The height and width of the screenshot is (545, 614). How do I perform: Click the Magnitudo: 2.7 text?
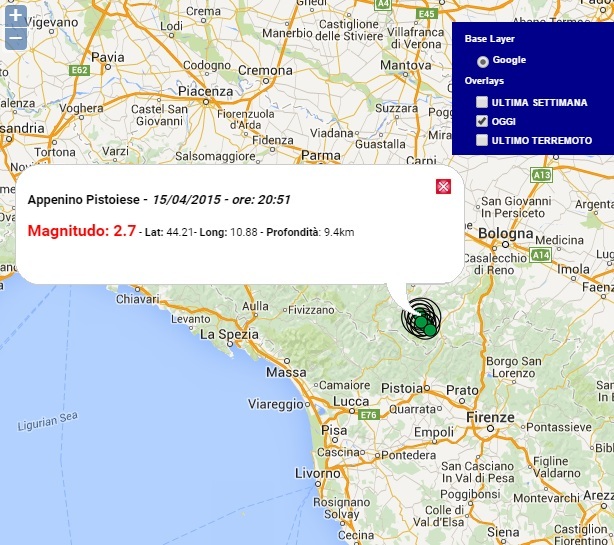coord(81,231)
